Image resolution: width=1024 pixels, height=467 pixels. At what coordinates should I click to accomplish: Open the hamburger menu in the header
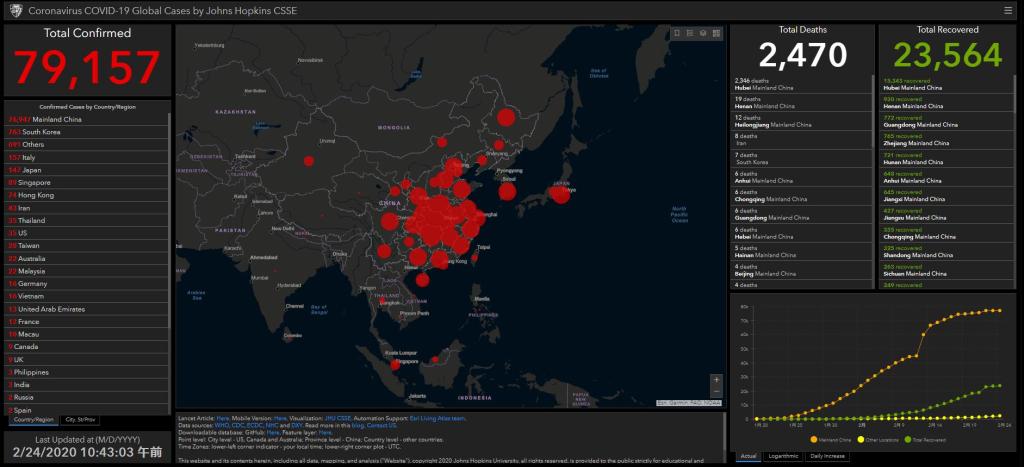pos(1008,10)
